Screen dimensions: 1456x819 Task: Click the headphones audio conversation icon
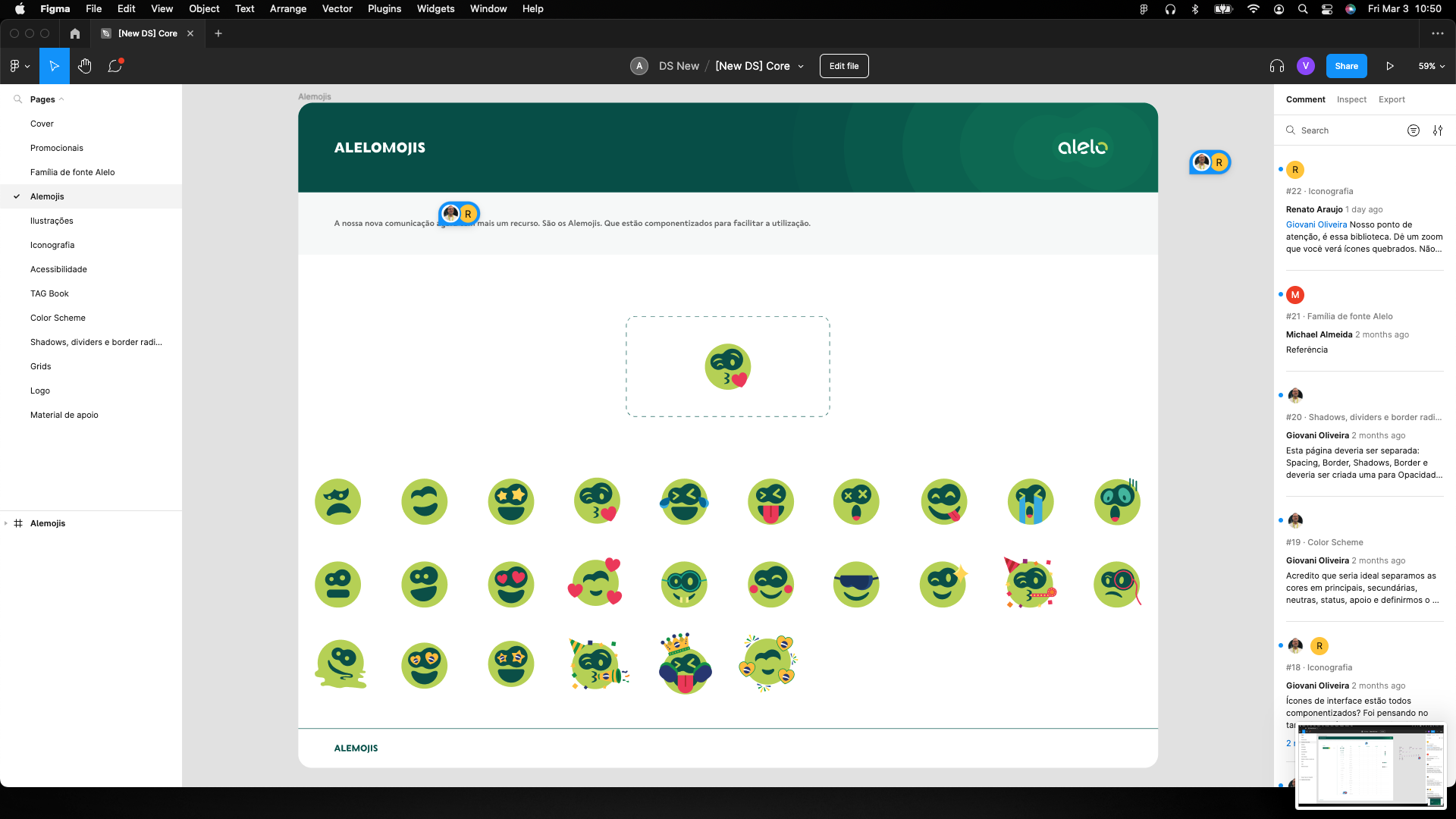[1276, 66]
